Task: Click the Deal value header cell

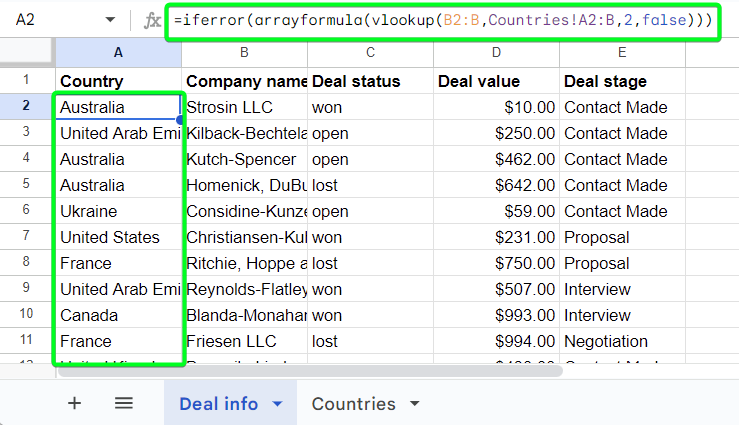Action: 496,81
